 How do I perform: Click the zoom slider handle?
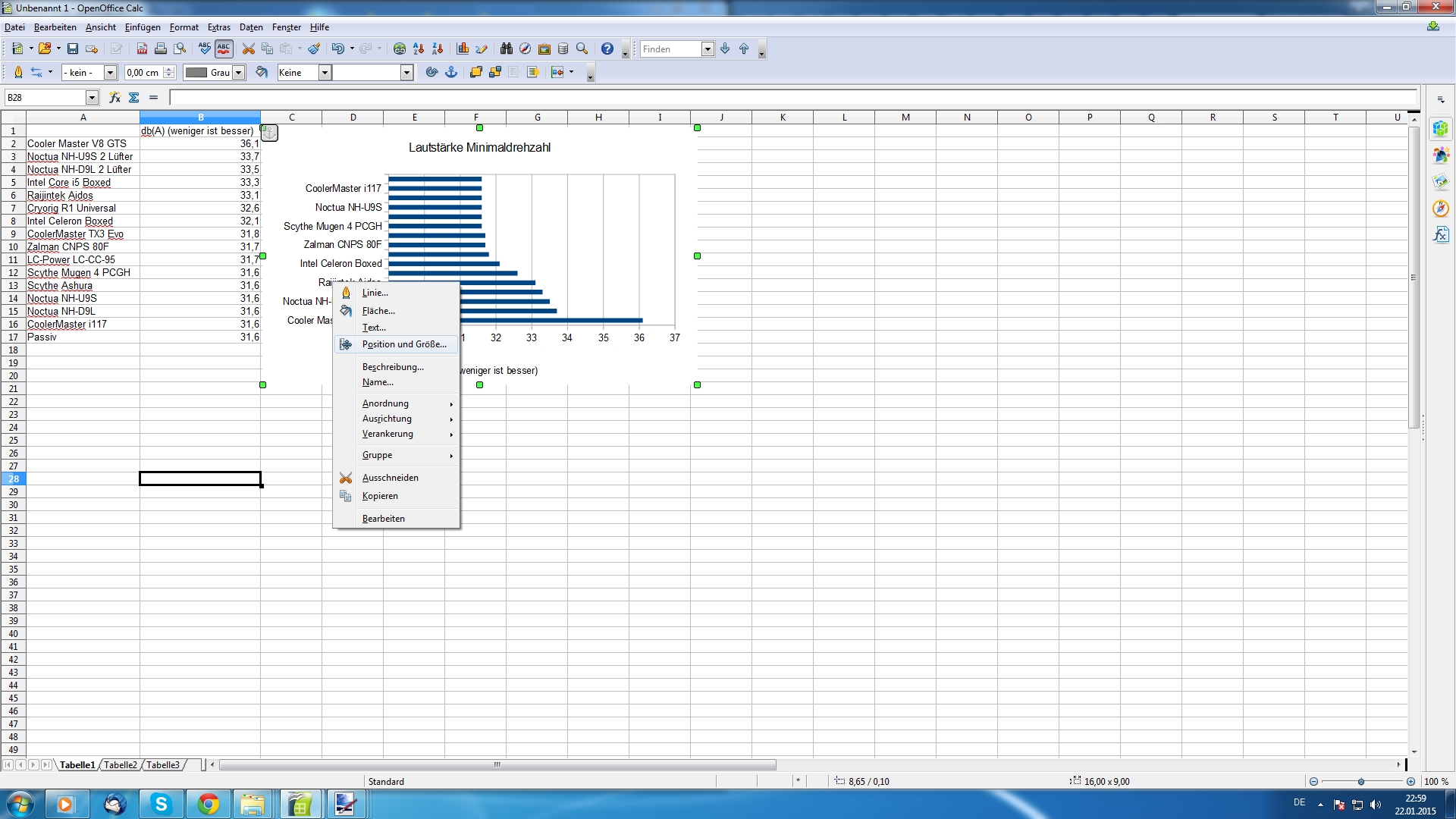(x=1361, y=782)
